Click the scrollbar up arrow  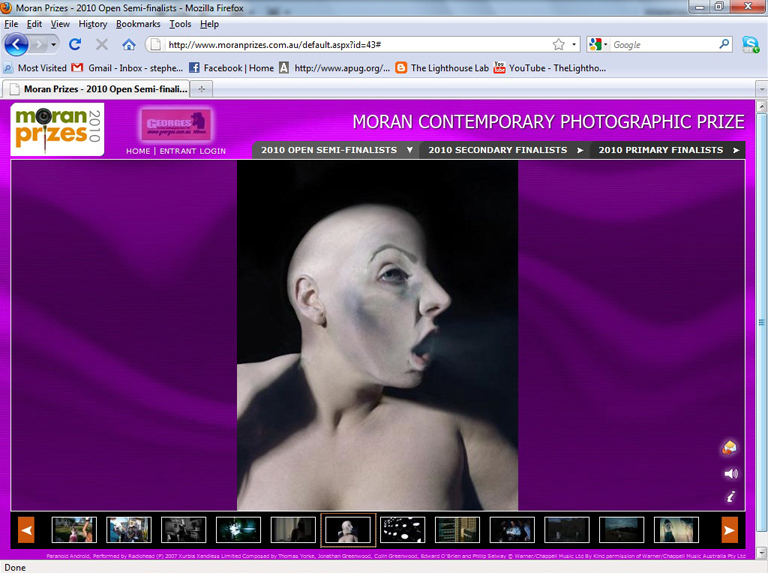761,106
